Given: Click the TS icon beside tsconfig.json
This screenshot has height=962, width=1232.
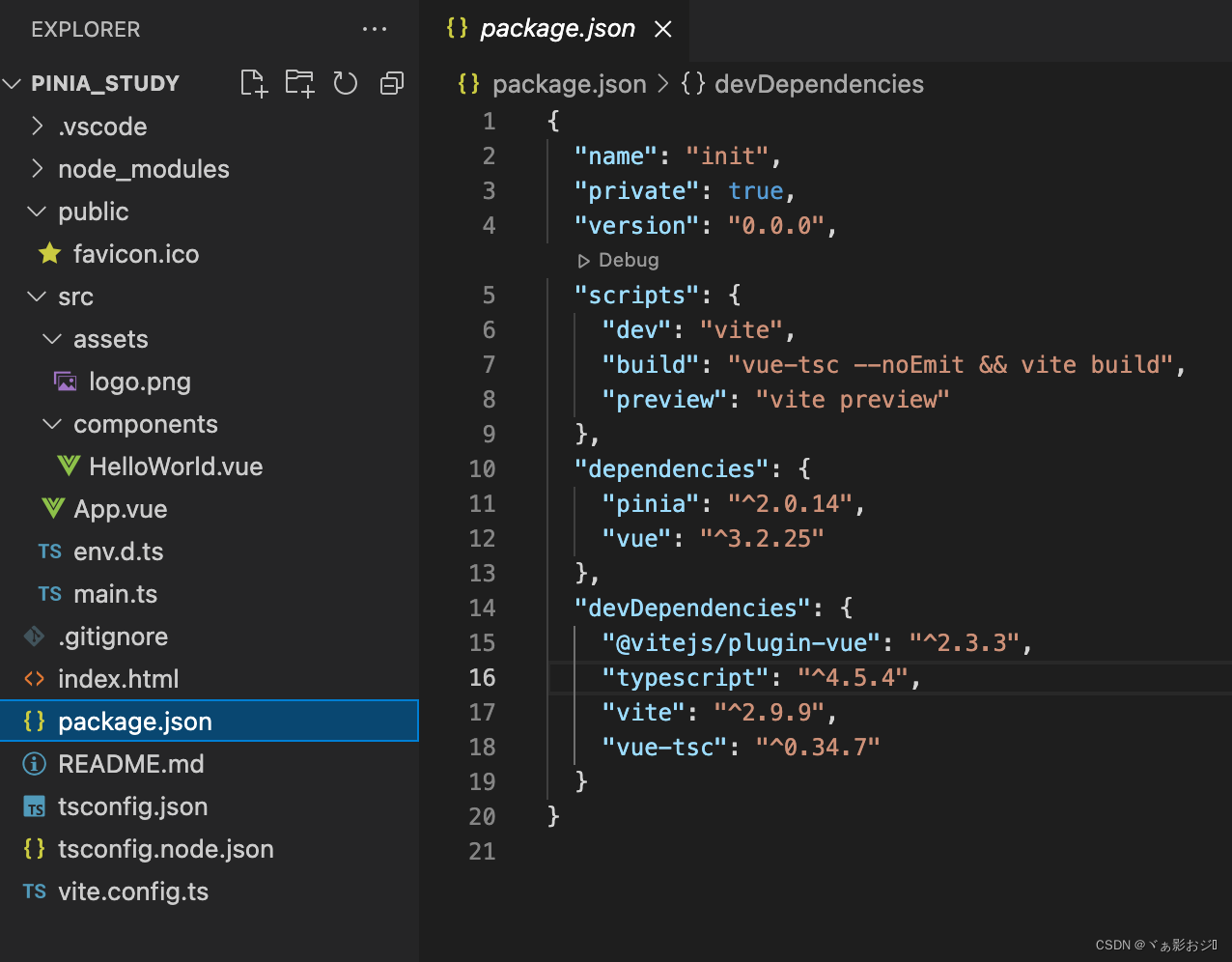Looking at the screenshot, I should [x=34, y=807].
